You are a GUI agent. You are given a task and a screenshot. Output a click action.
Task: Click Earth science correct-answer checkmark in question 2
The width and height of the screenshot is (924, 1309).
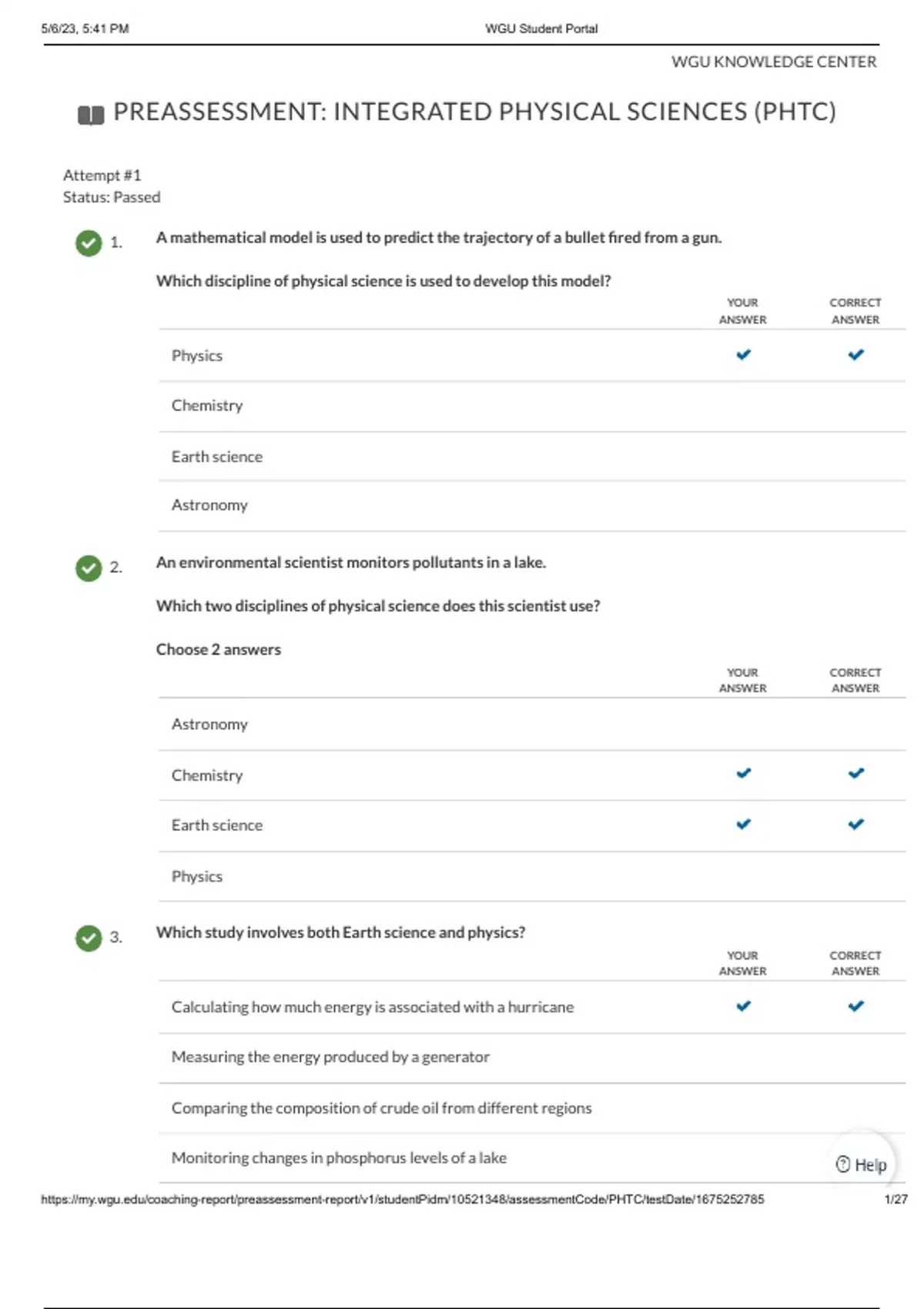tap(855, 824)
